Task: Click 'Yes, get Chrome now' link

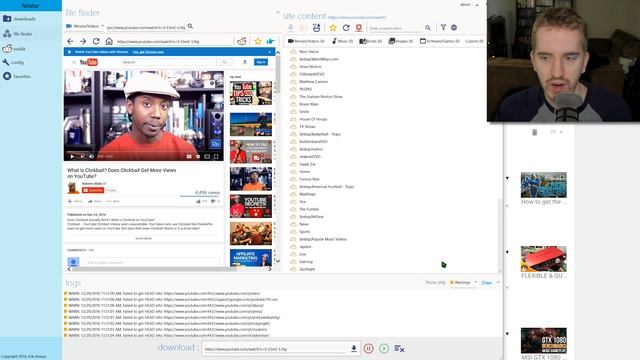Action: [148, 52]
